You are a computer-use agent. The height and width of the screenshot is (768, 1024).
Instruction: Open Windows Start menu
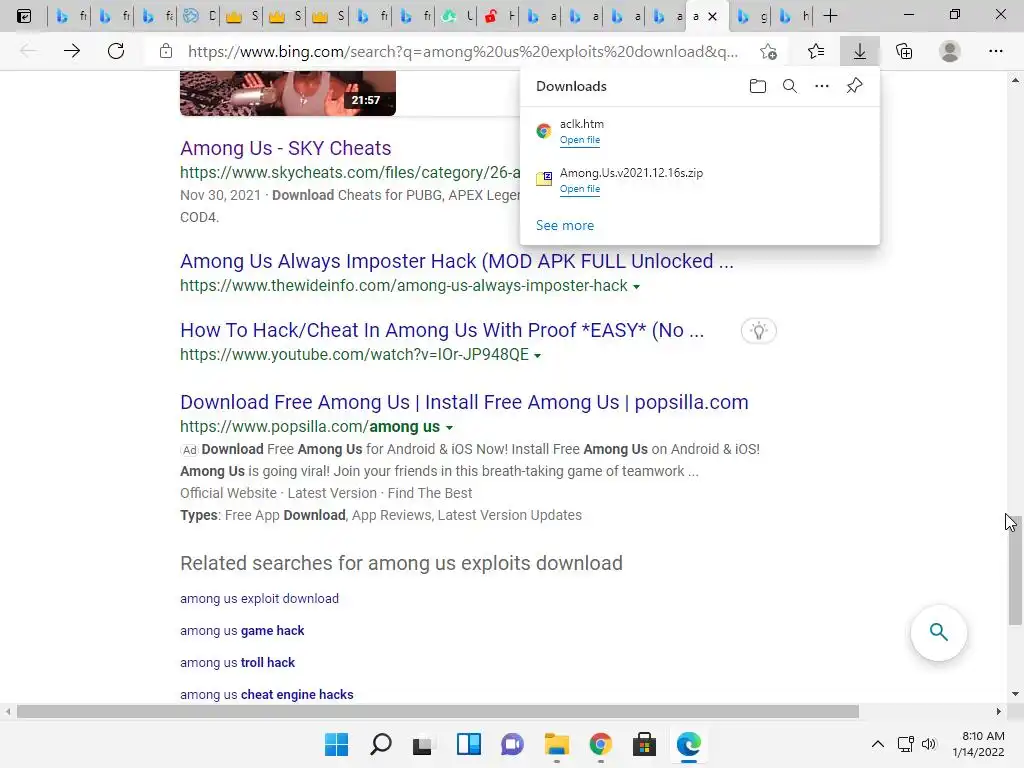336,744
